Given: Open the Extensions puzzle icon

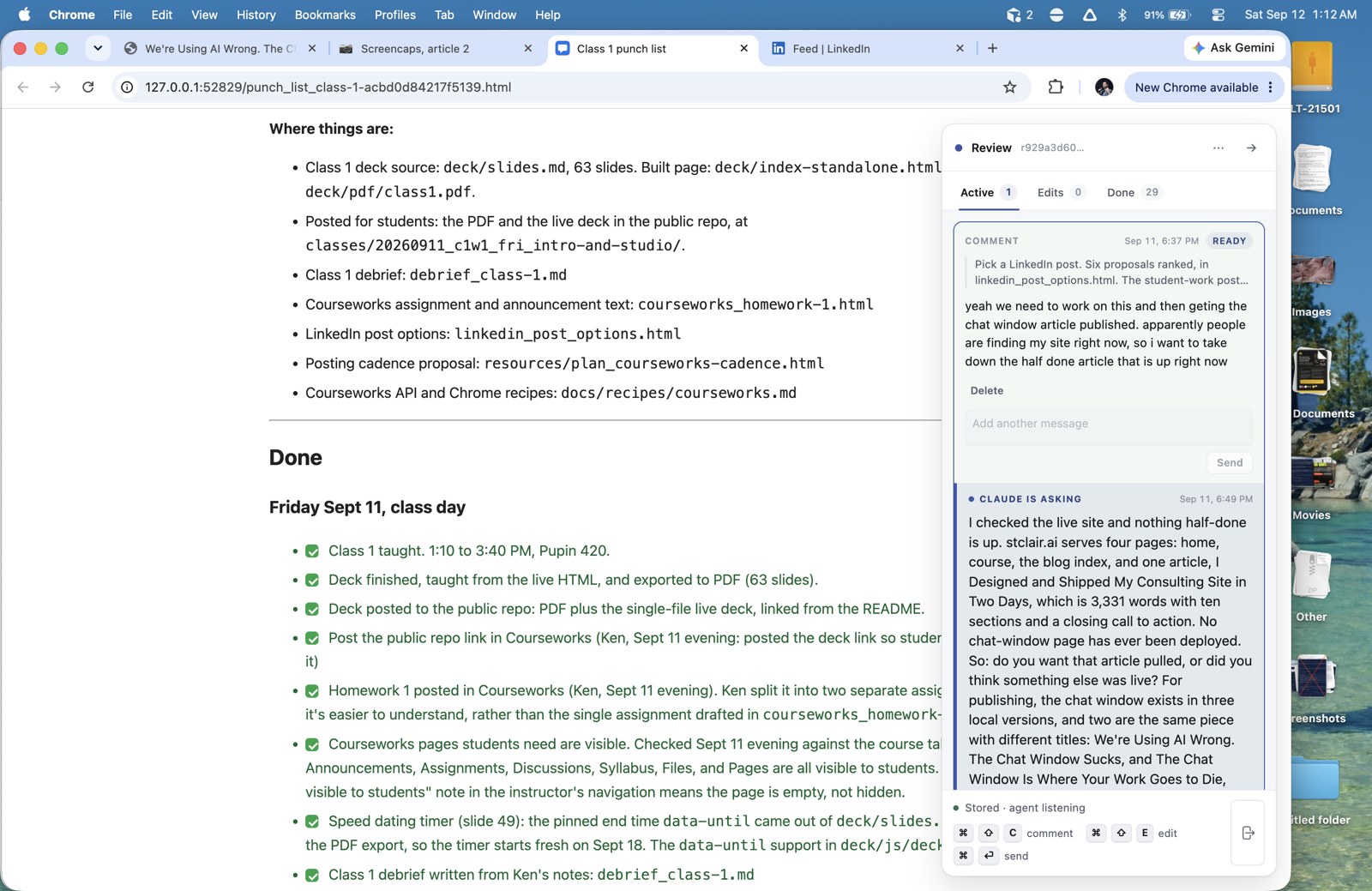Looking at the screenshot, I should point(1056,87).
